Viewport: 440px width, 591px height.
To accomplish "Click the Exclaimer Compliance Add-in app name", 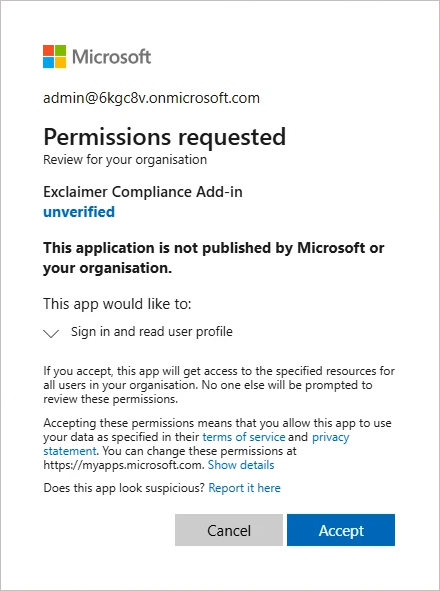I will (143, 192).
